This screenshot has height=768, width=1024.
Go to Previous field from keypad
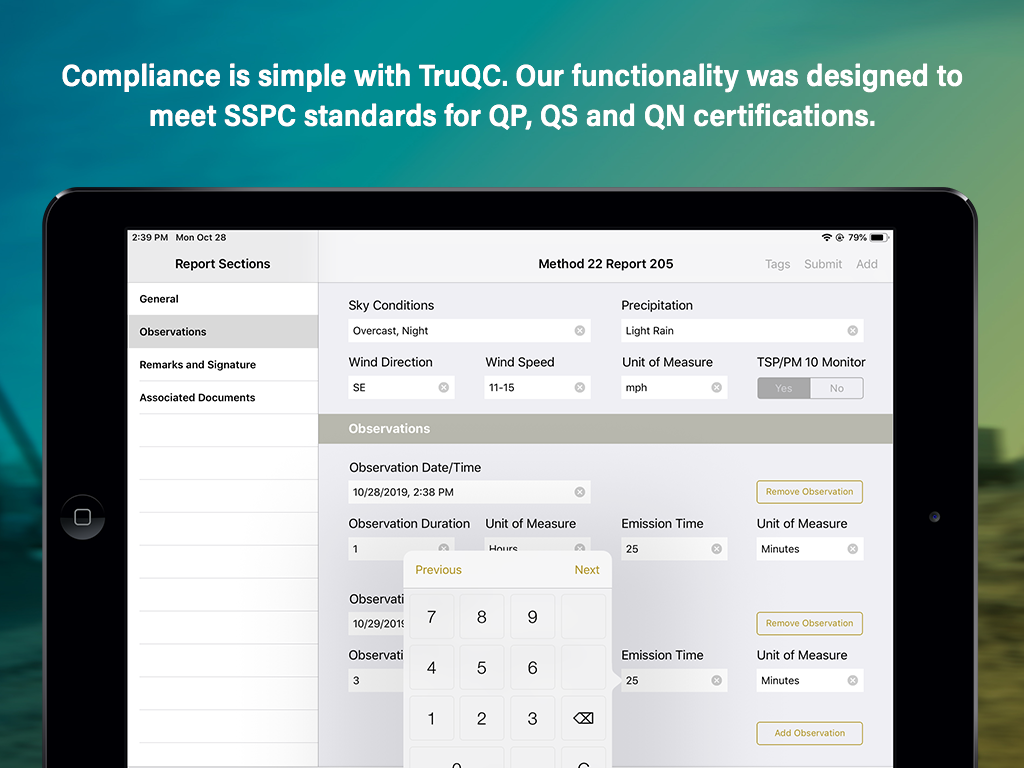[x=438, y=569]
